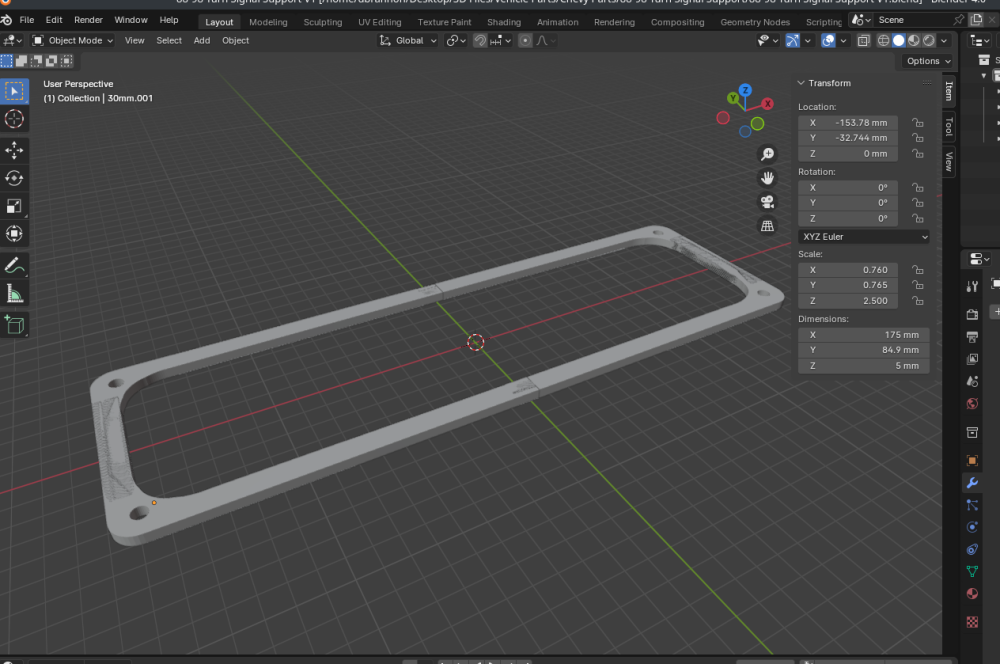Open the viewport Add menu
The height and width of the screenshot is (664, 1000).
click(x=202, y=41)
